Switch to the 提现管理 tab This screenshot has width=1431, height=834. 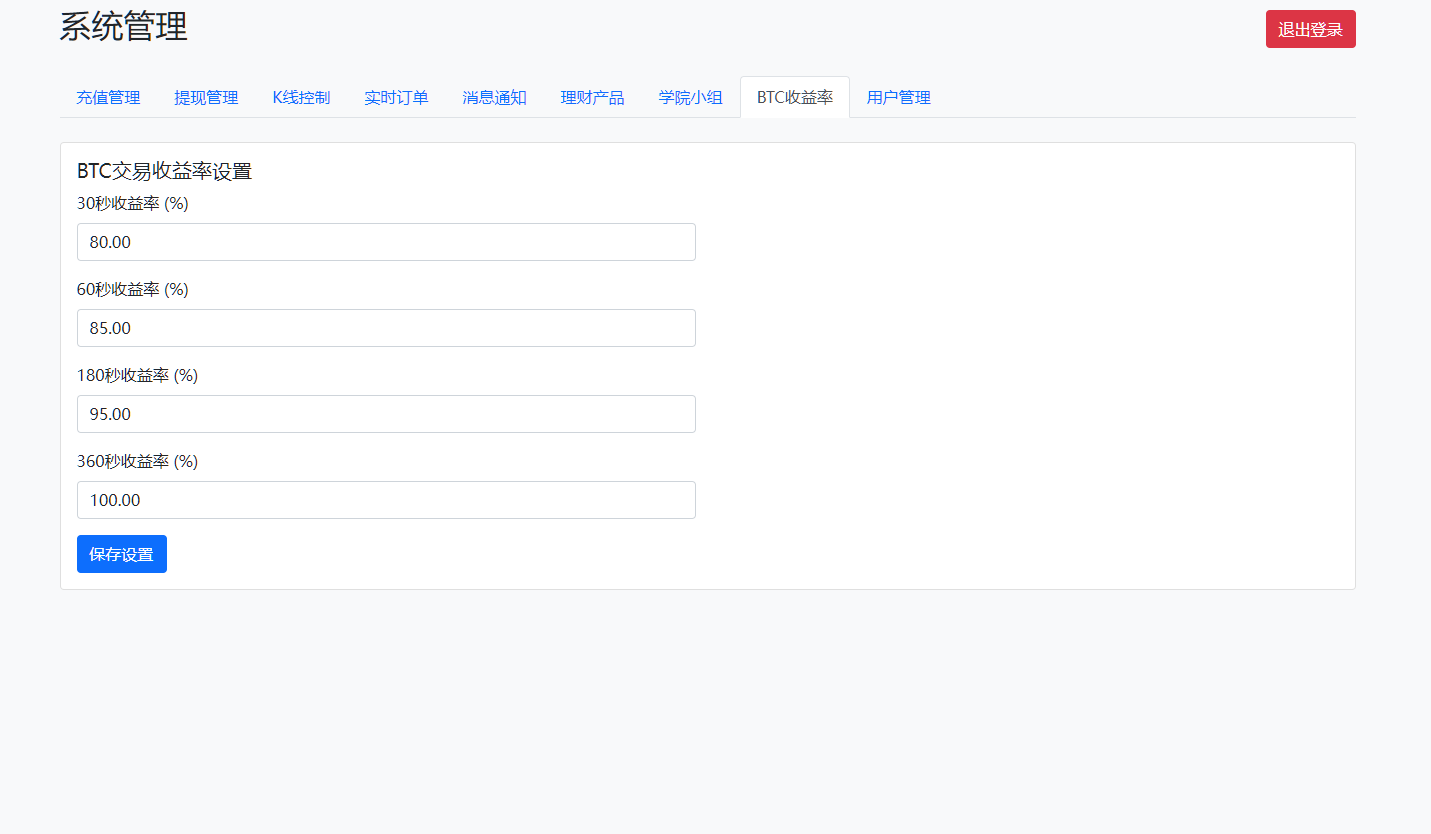point(206,97)
